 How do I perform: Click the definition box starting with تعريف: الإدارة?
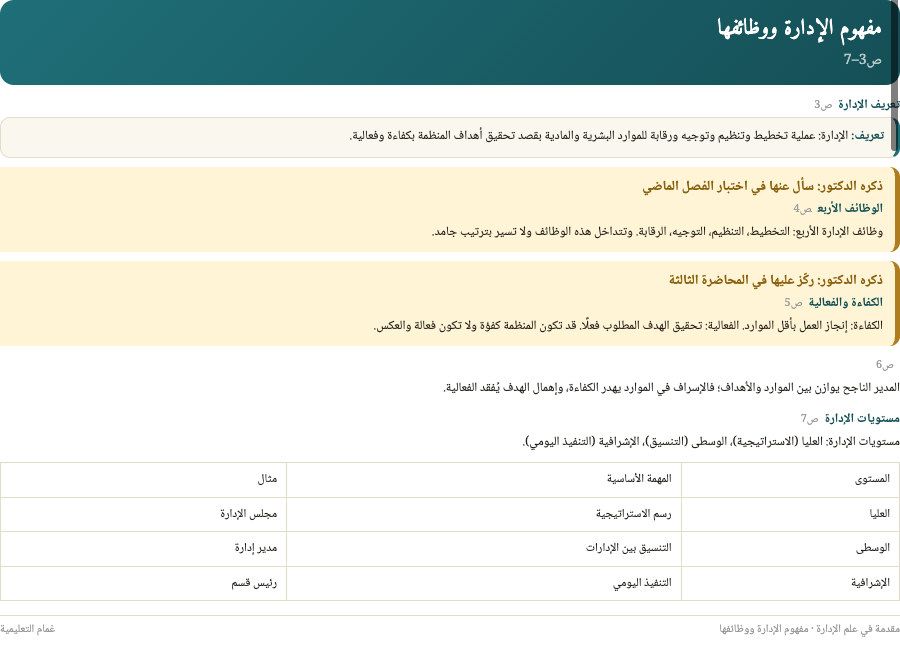pyautogui.click(x=448, y=137)
